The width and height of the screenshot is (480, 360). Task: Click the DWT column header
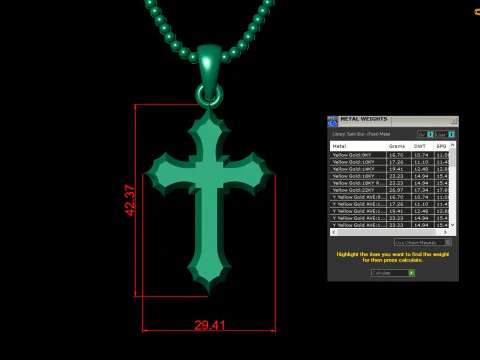pos(422,146)
